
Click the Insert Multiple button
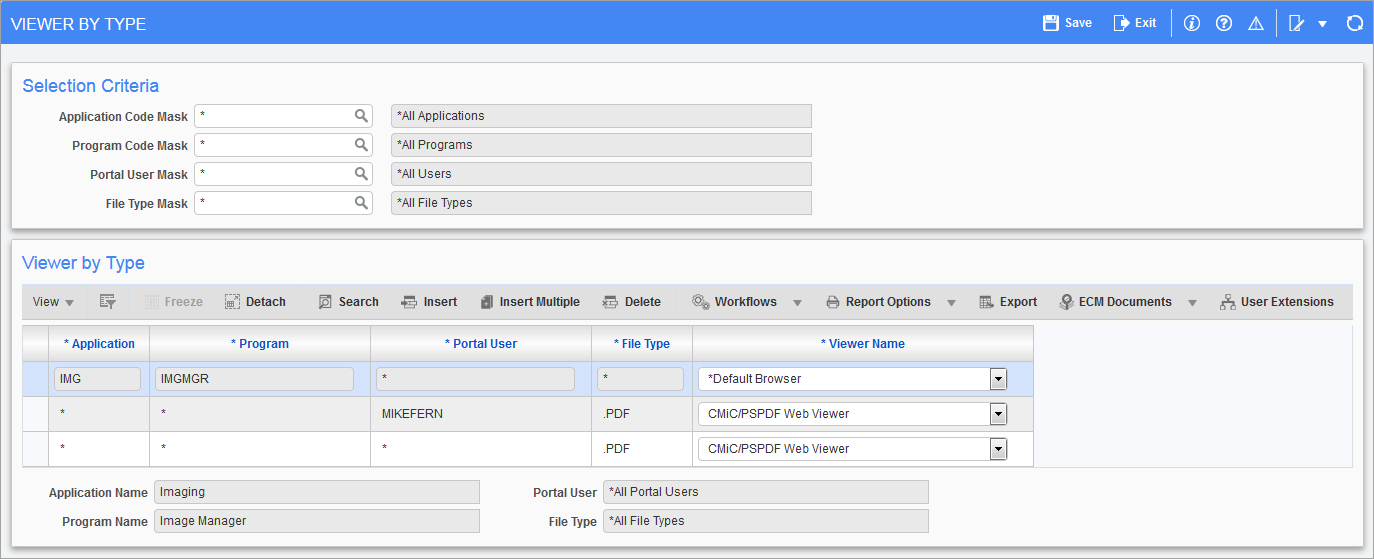coord(529,302)
